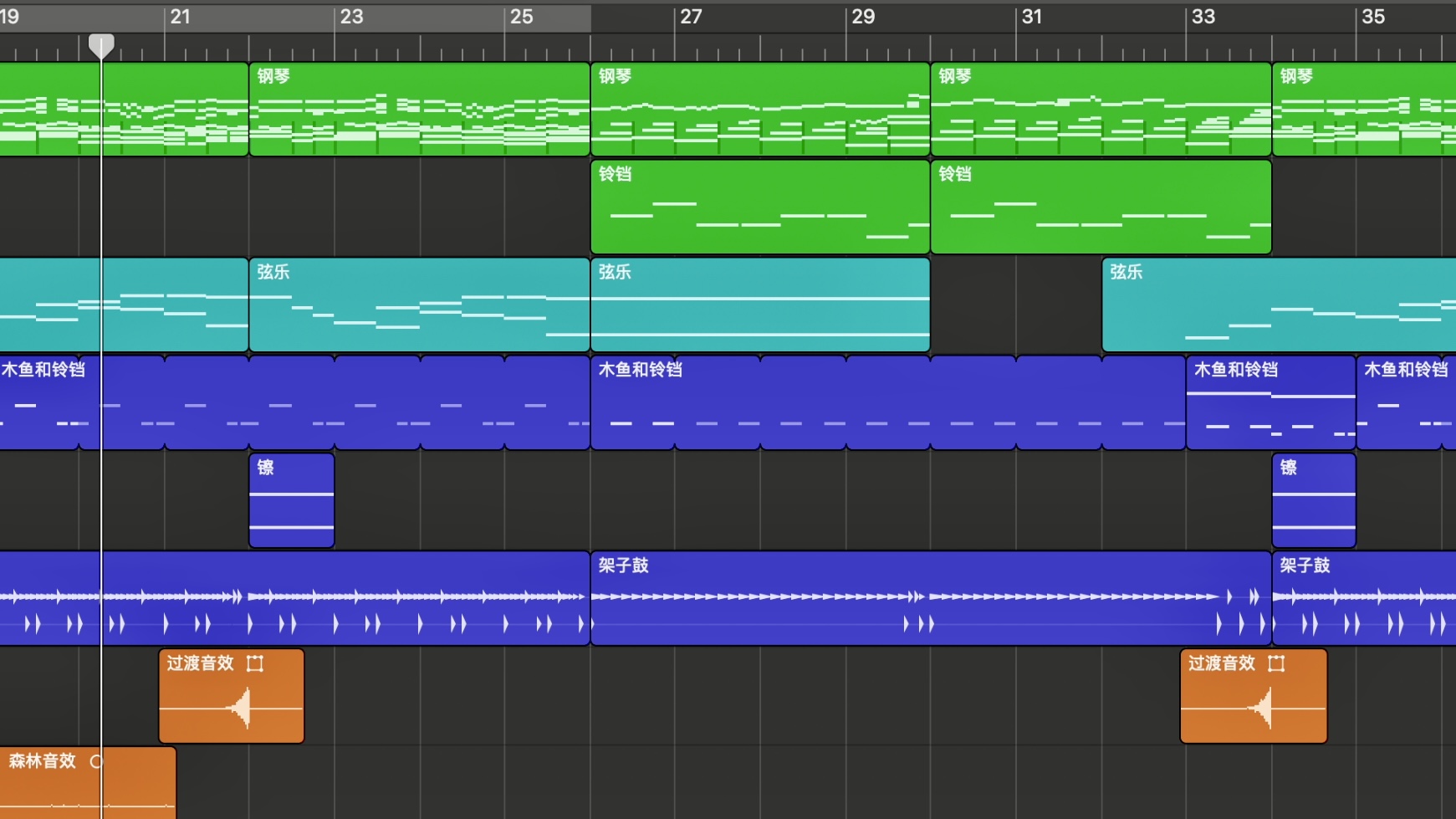Click bar 27 in the timeline ruler

691,17
